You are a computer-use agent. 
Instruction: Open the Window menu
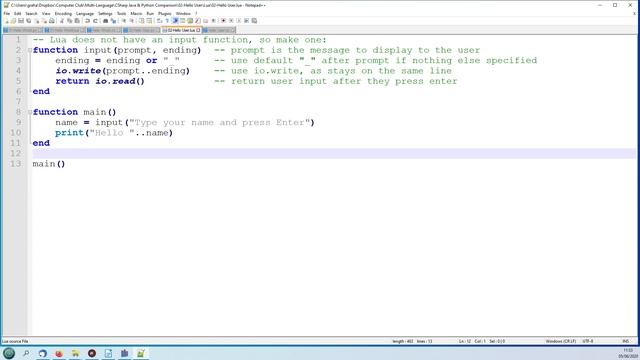[183, 13]
